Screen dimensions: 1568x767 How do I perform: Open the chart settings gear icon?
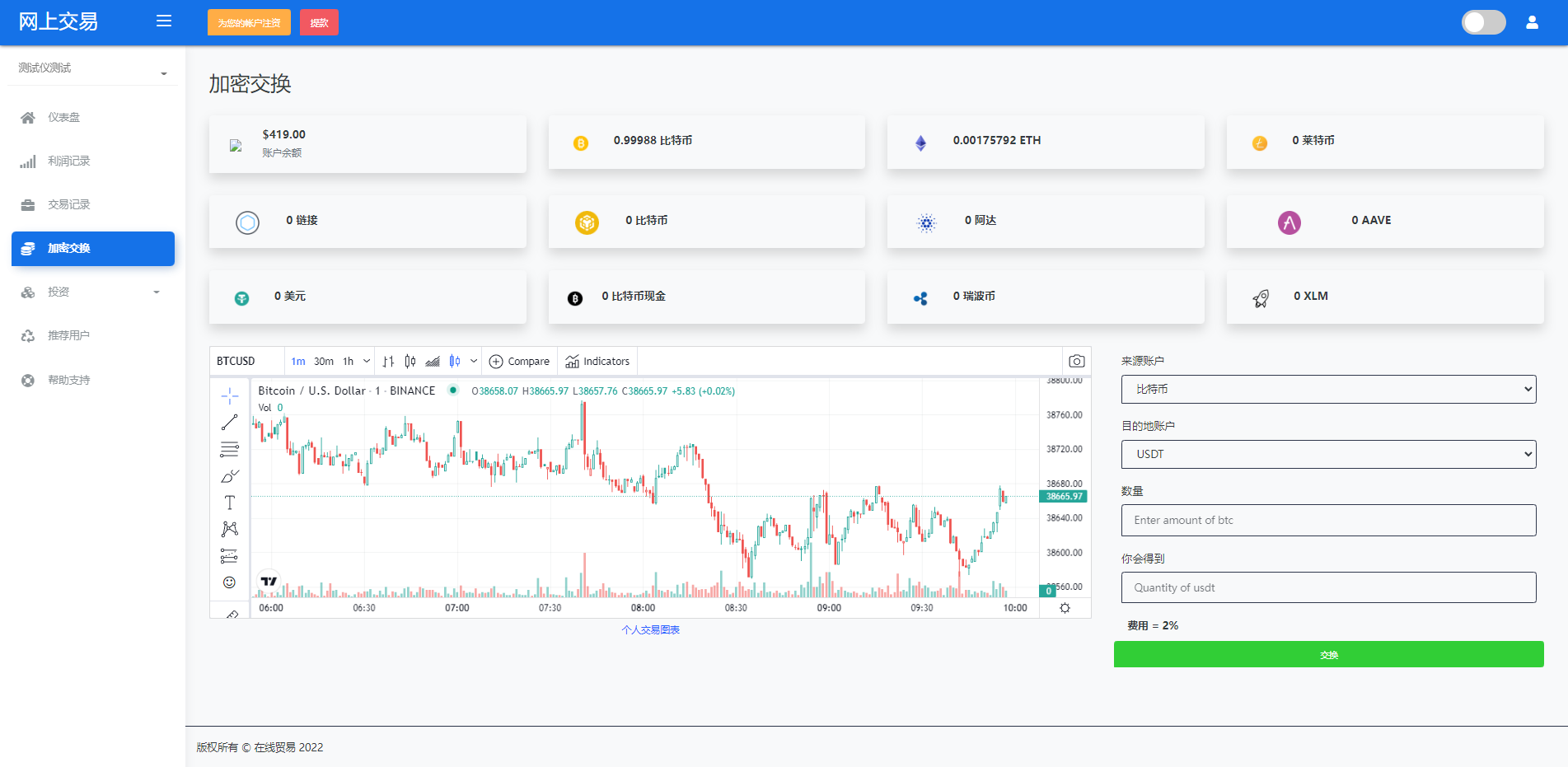[x=1065, y=608]
